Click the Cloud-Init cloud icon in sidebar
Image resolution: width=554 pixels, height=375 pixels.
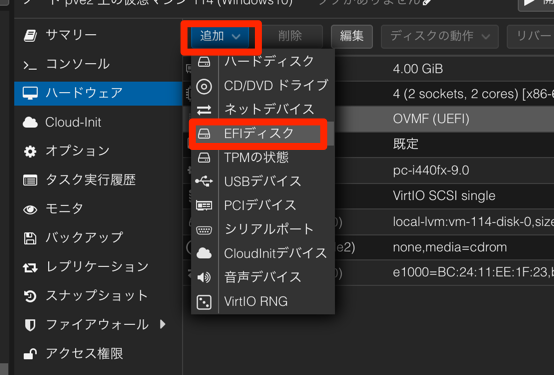pyautogui.click(x=30, y=122)
